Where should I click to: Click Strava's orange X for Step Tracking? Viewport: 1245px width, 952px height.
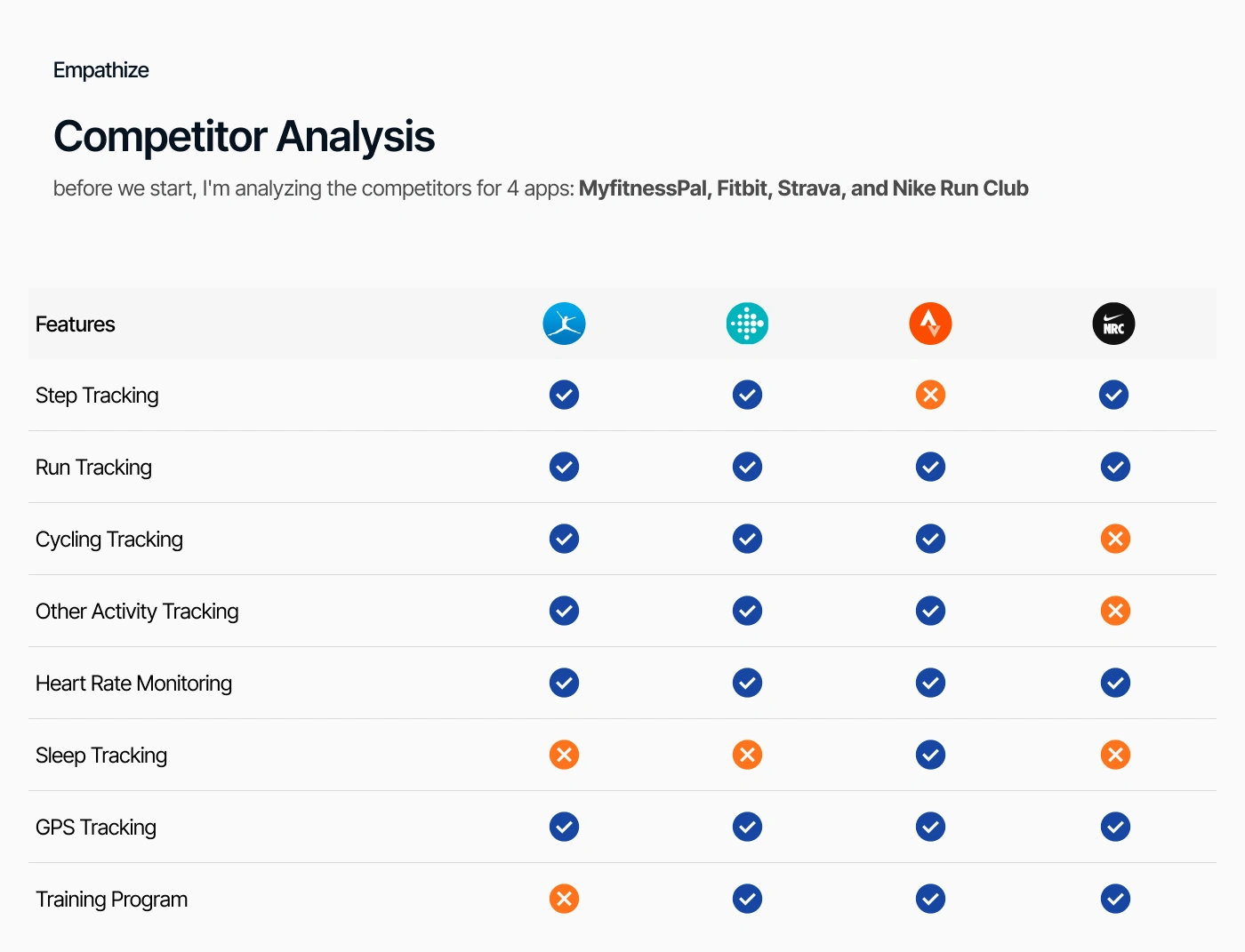pyautogui.click(x=930, y=395)
